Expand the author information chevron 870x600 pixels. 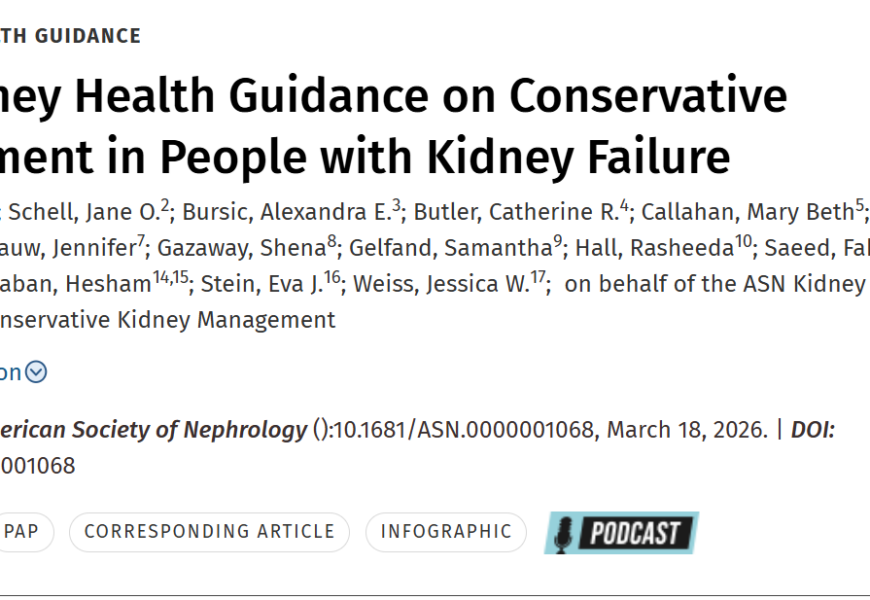[x=36, y=372]
